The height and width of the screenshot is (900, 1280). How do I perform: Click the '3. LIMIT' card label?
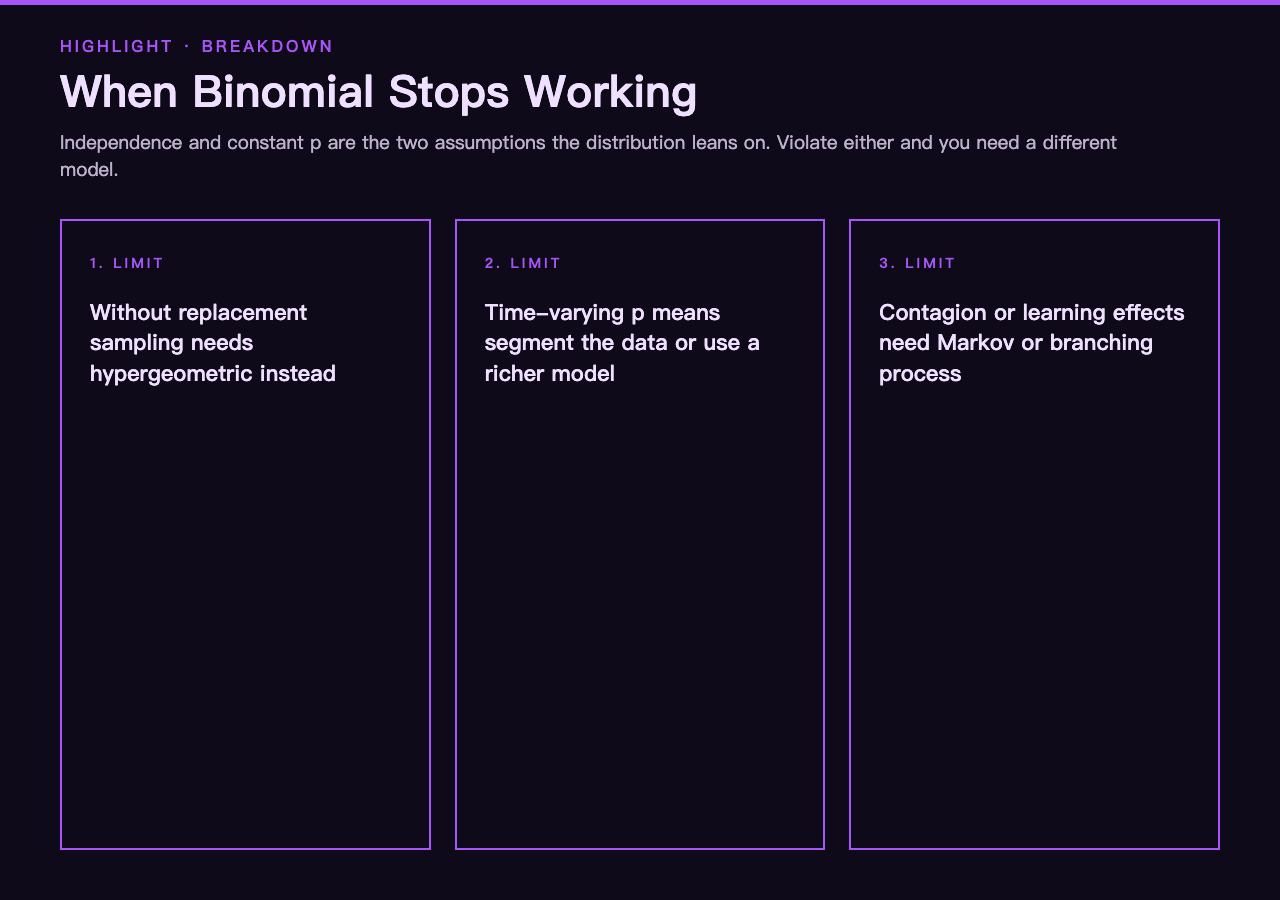[x=918, y=263]
